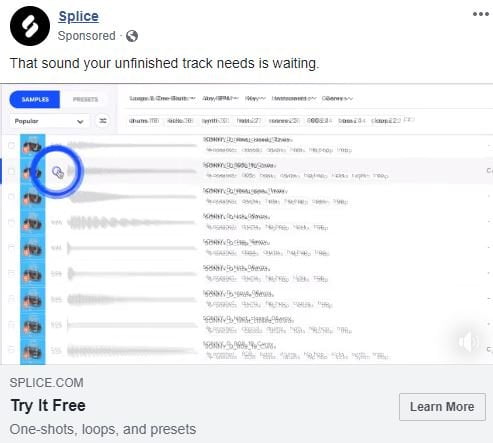Click the Learn More button
The image size is (493, 443).
[442, 407]
